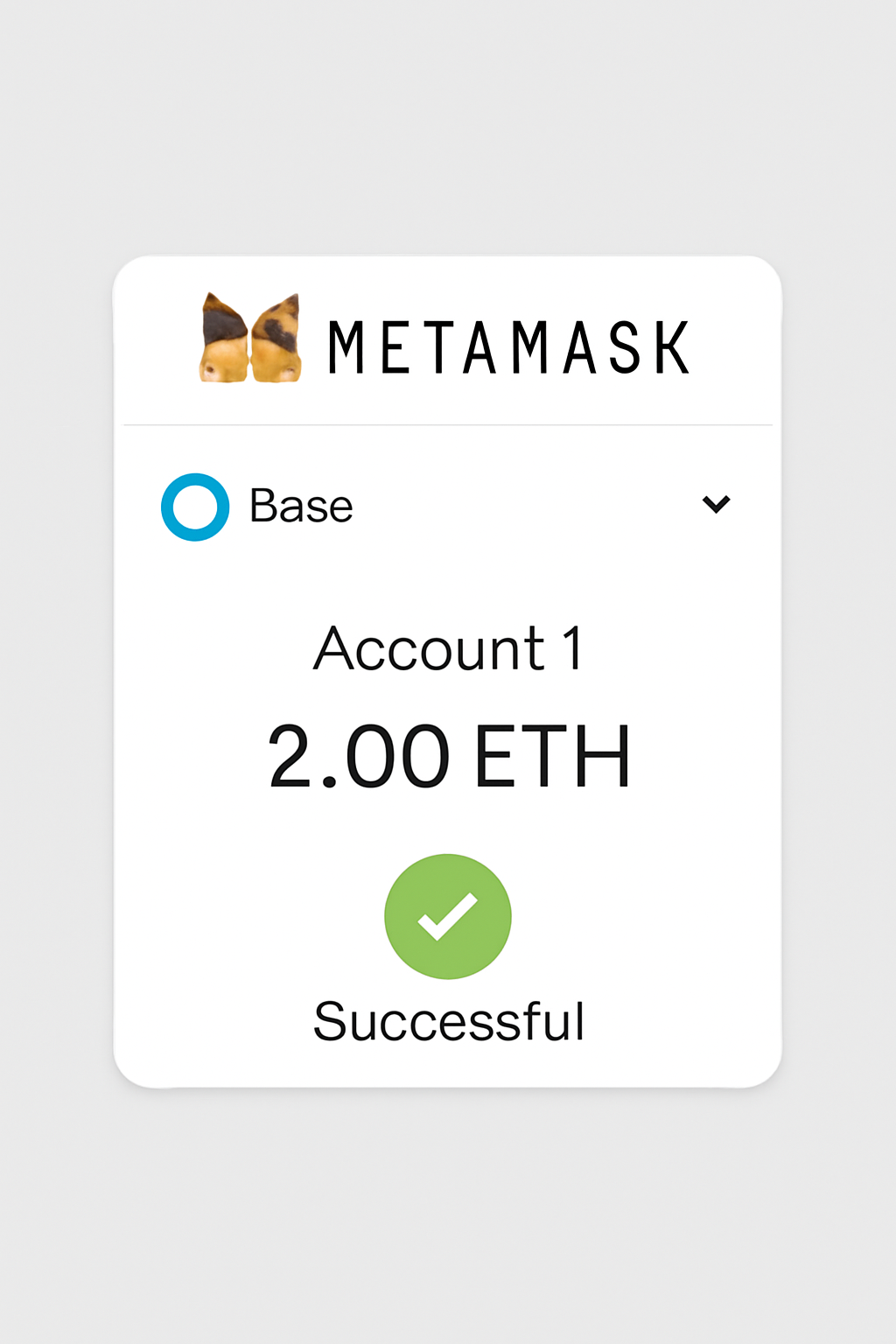Click the success check symbol inside the circle
The width and height of the screenshot is (896, 1344).
[x=447, y=917]
